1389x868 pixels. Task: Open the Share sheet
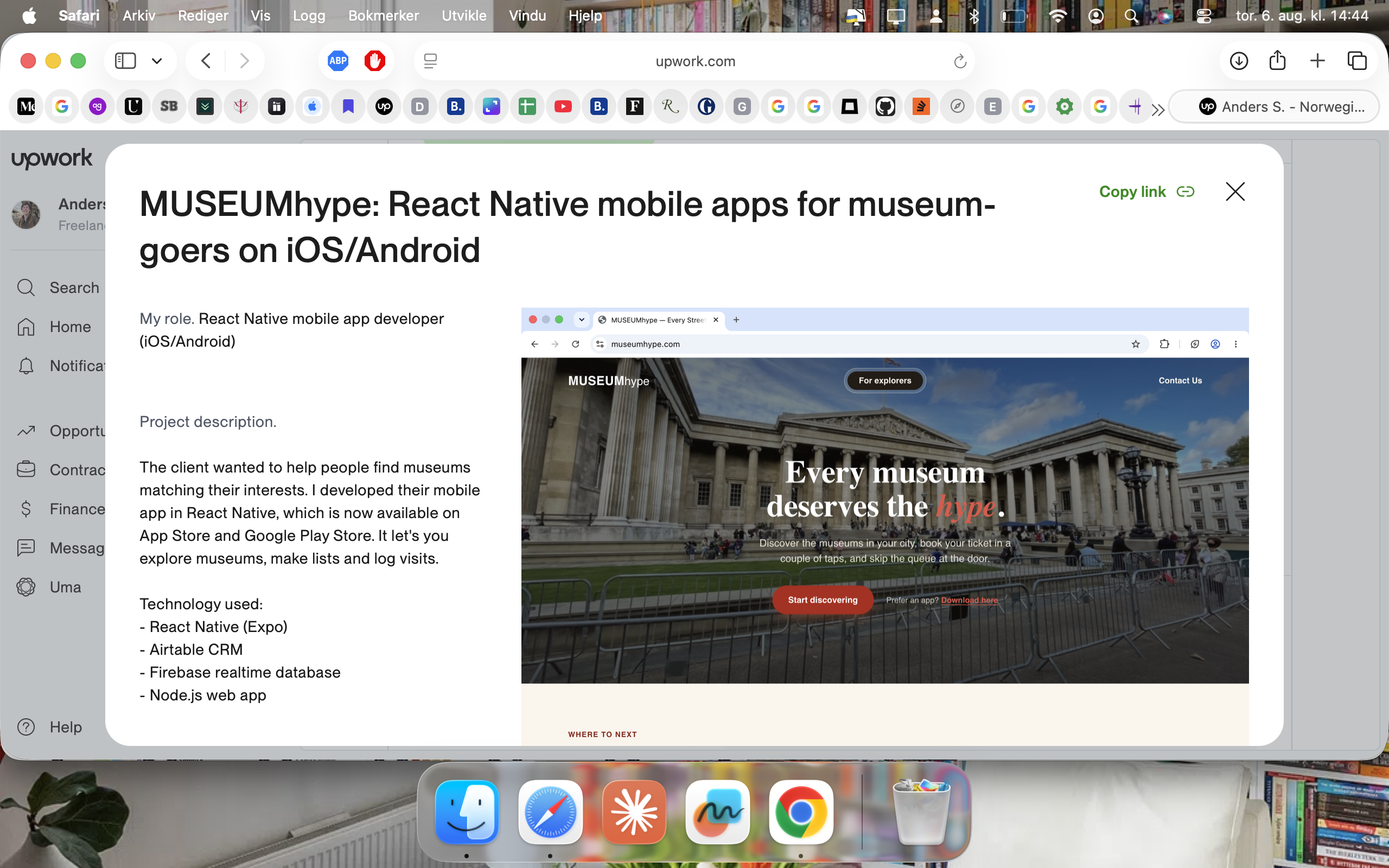1277,61
